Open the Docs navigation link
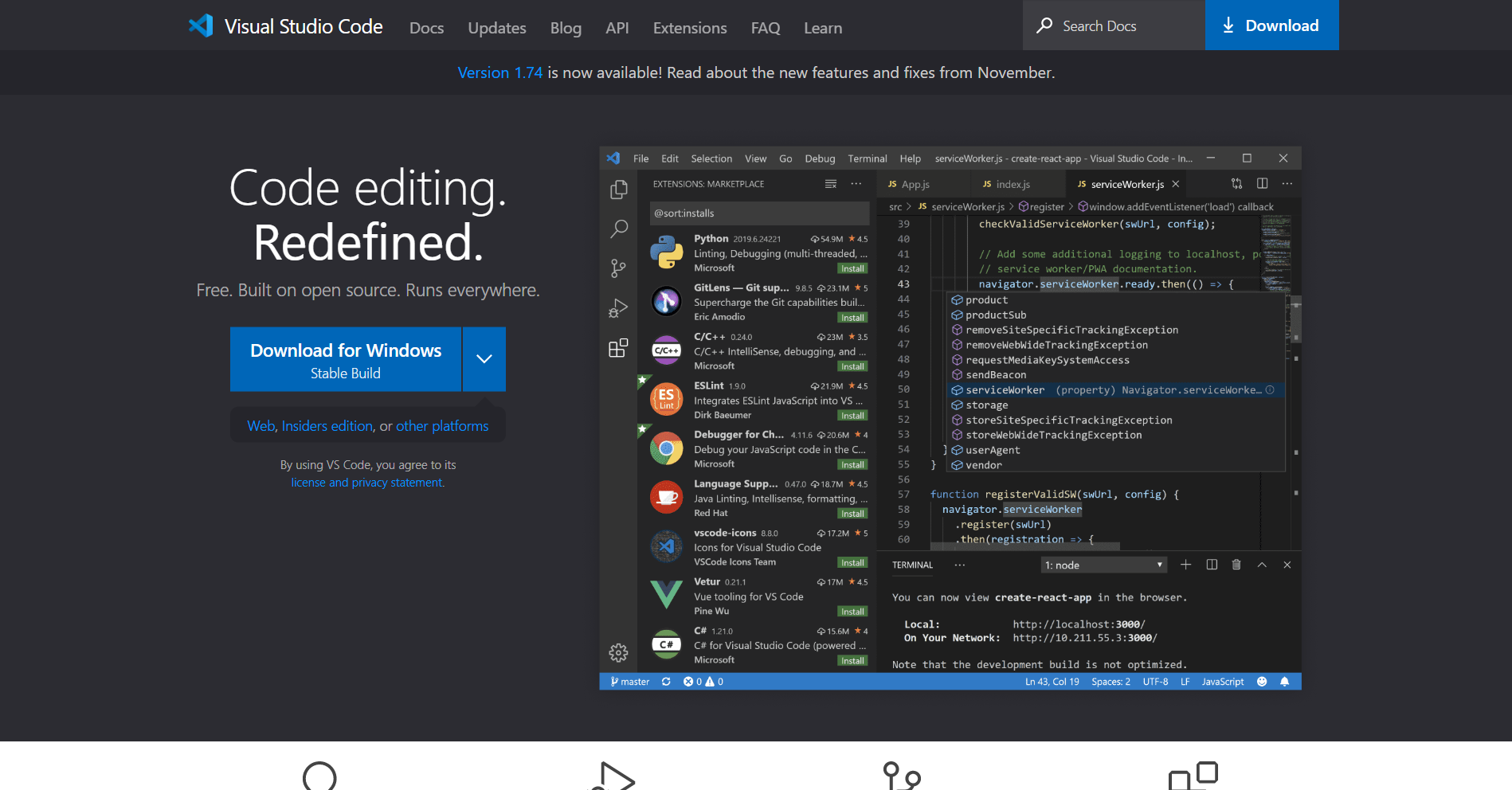The image size is (1512, 790). [426, 28]
